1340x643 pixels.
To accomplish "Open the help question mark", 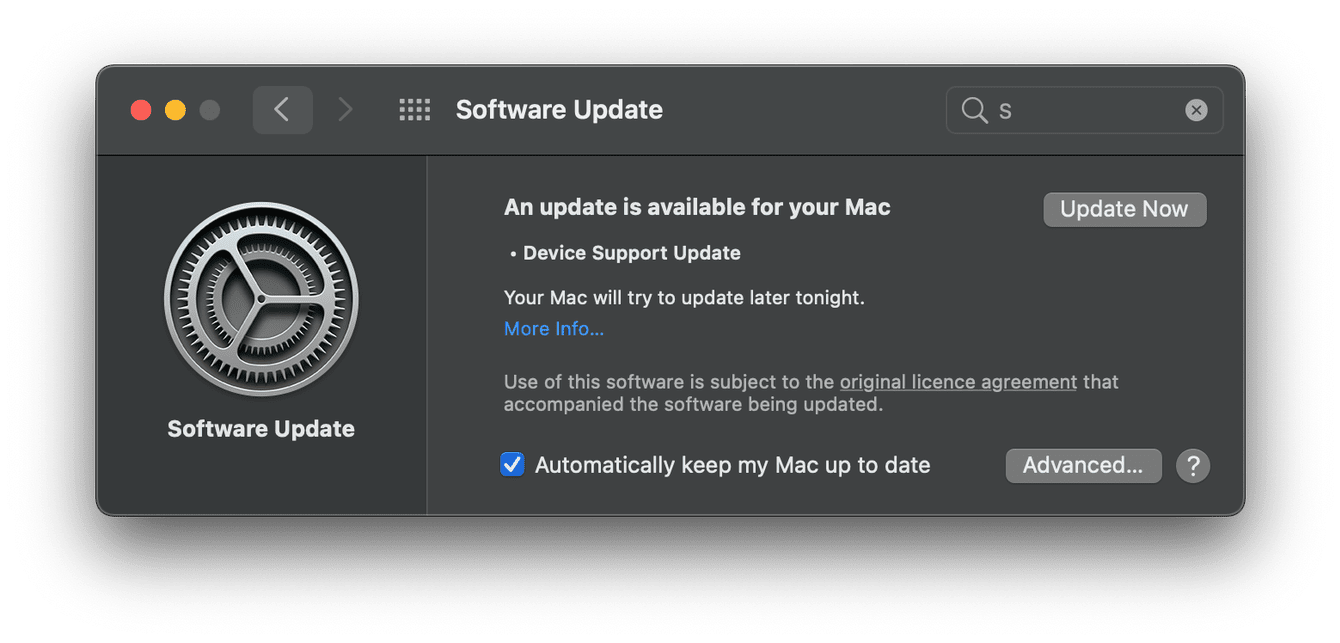I will pos(1192,465).
